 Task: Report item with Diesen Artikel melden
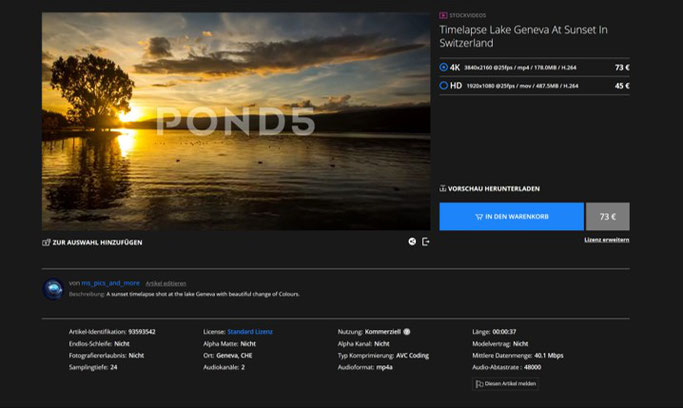click(506, 384)
